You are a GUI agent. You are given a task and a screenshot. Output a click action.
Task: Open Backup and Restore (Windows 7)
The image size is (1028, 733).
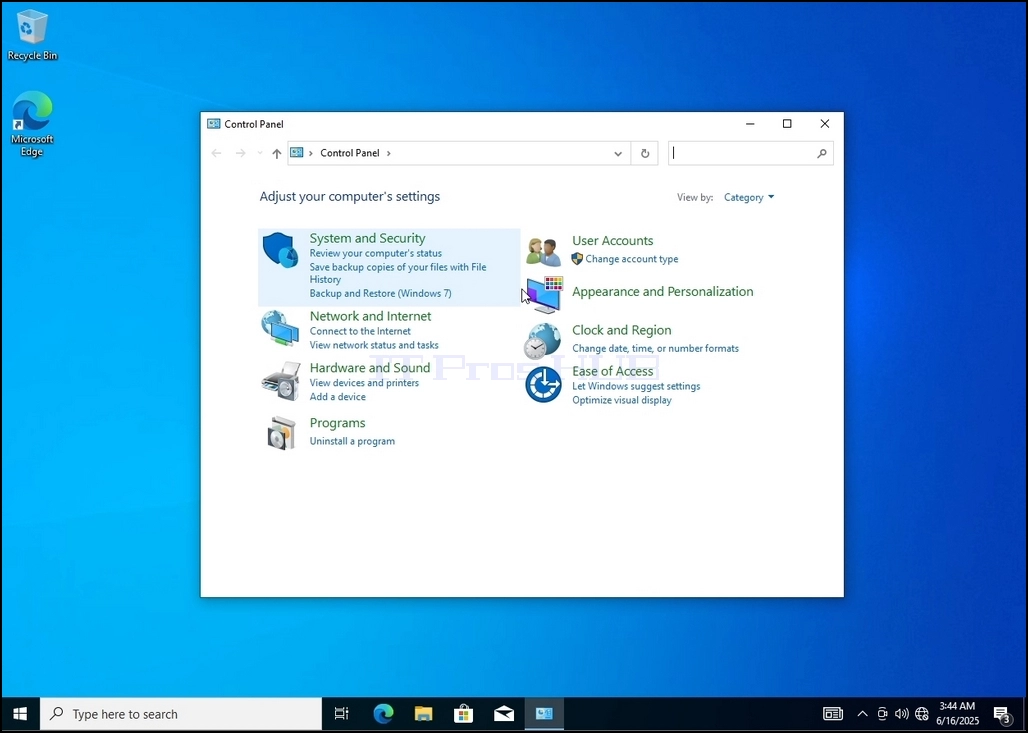point(380,293)
